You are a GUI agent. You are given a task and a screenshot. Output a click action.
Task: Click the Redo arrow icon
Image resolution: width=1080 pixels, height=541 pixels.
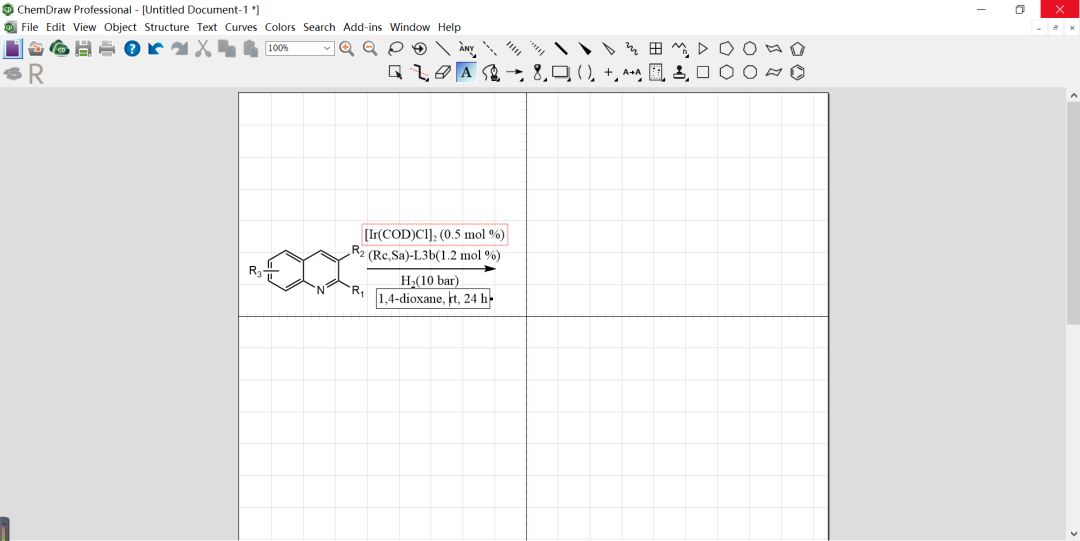click(x=179, y=48)
